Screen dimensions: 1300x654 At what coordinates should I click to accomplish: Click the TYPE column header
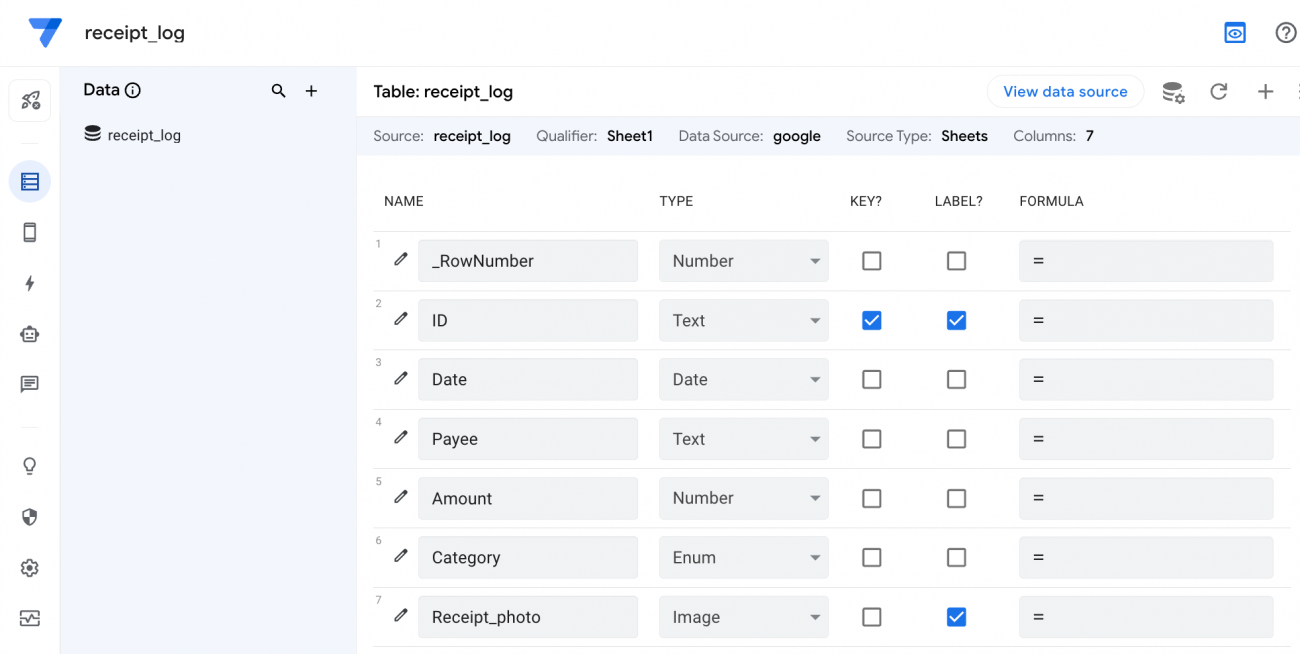(676, 201)
